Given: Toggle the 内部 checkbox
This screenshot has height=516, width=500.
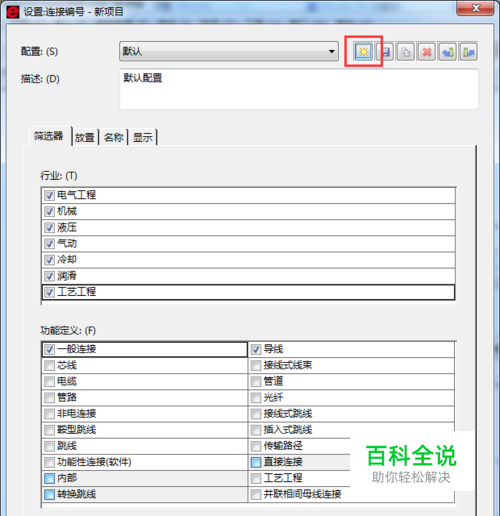Looking at the screenshot, I should (49, 478).
